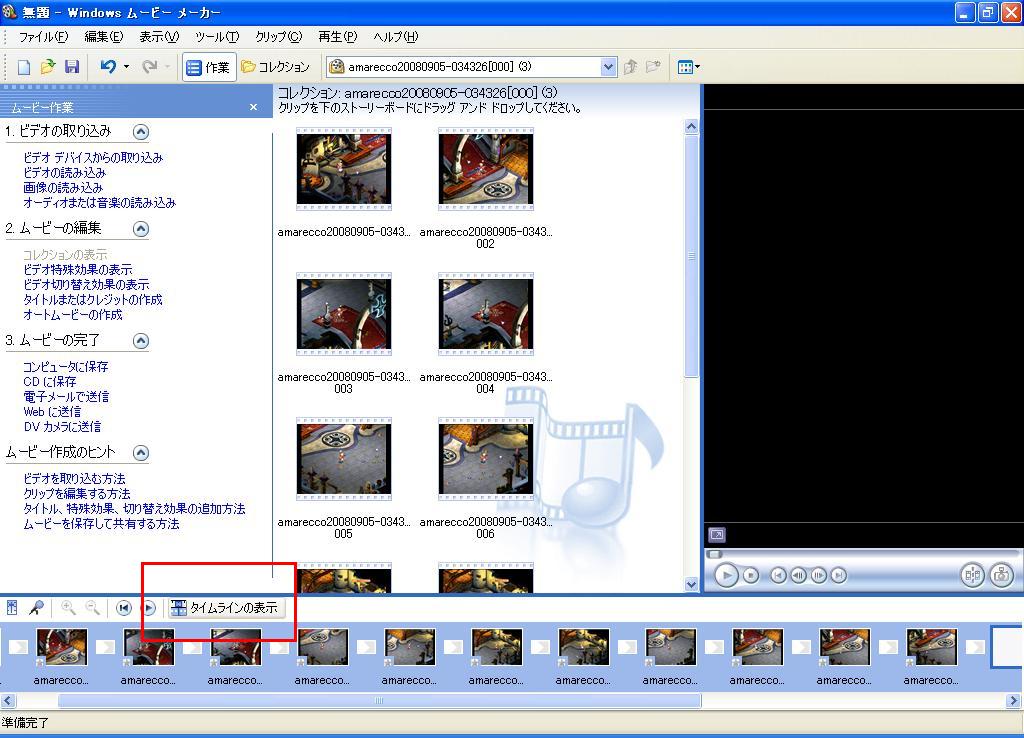The height and width of the screenshot is (738, 1024).
Task: Click 画像の読み込み link
Action: point(63,187)
